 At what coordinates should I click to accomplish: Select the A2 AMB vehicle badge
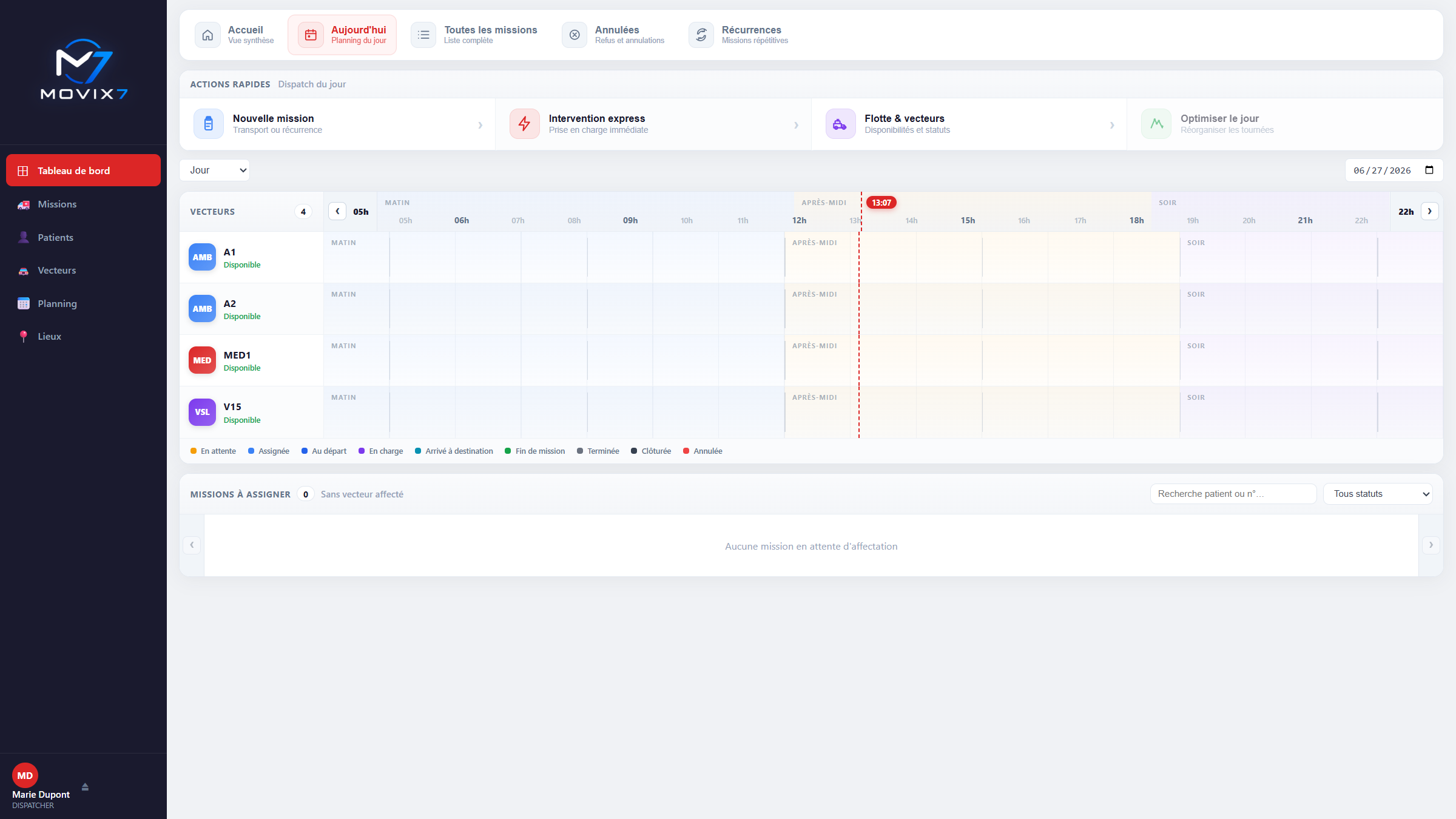[202, 309]
